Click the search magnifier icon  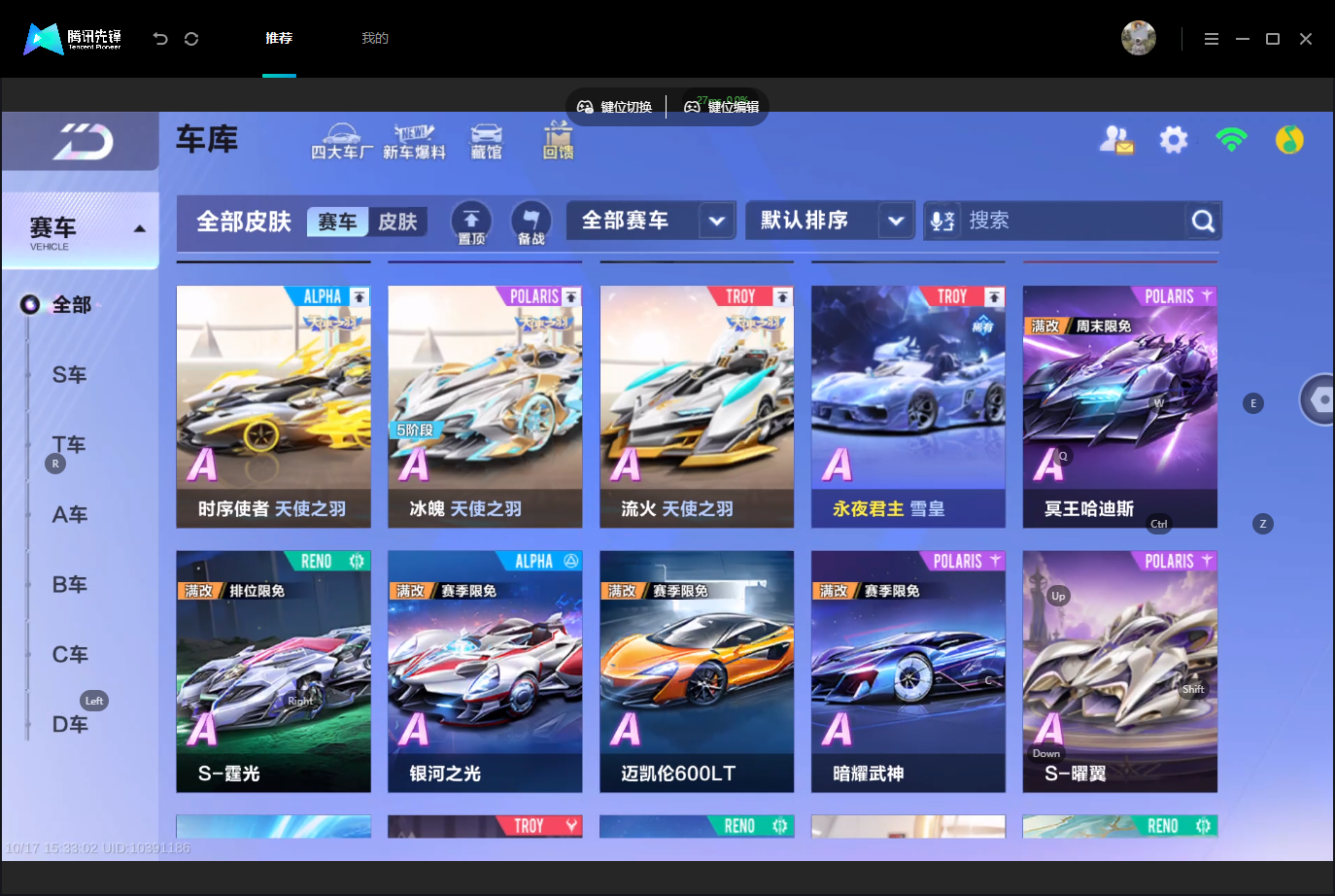click(x=1203, y=222)
